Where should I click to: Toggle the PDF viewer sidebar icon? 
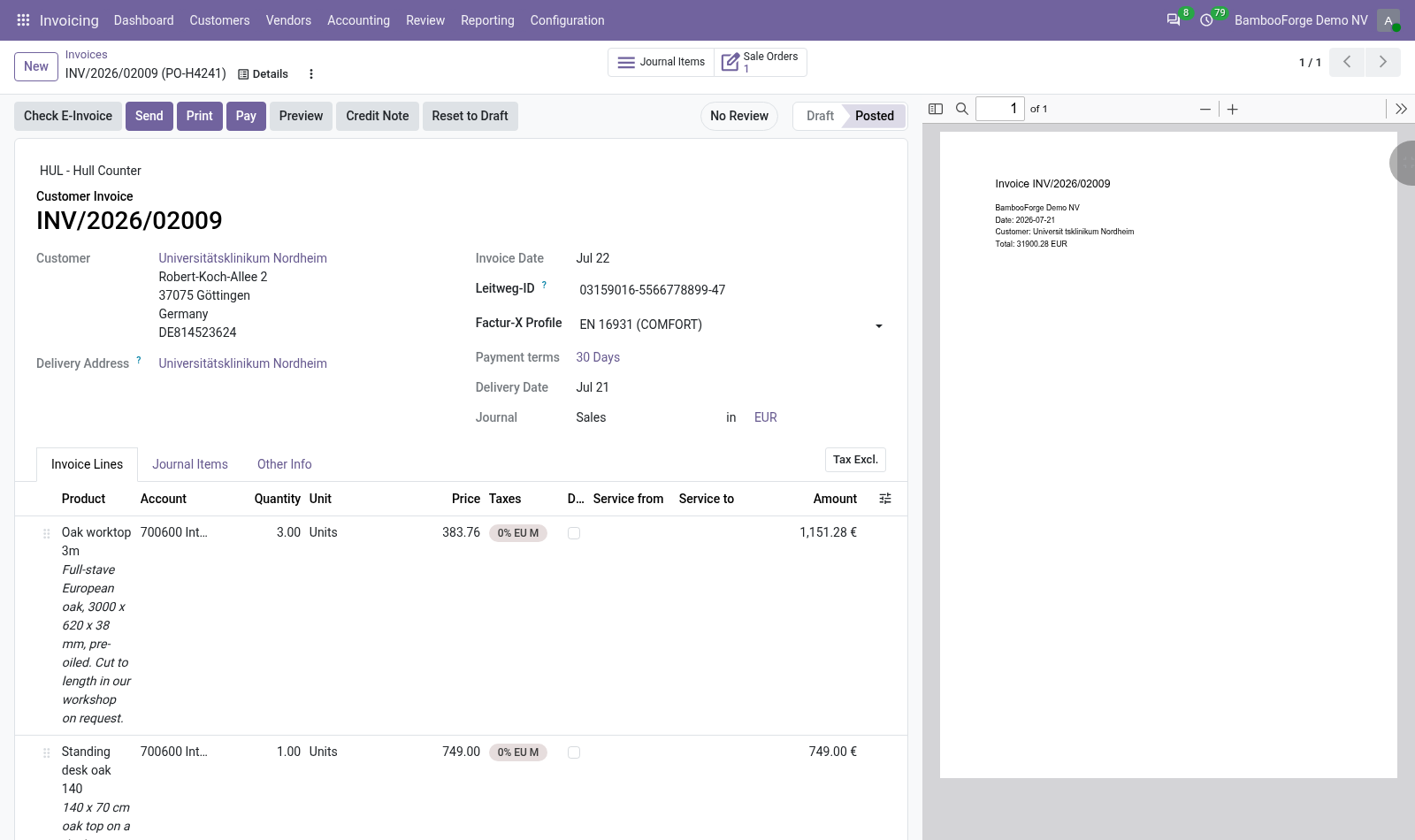coord(936,109)
